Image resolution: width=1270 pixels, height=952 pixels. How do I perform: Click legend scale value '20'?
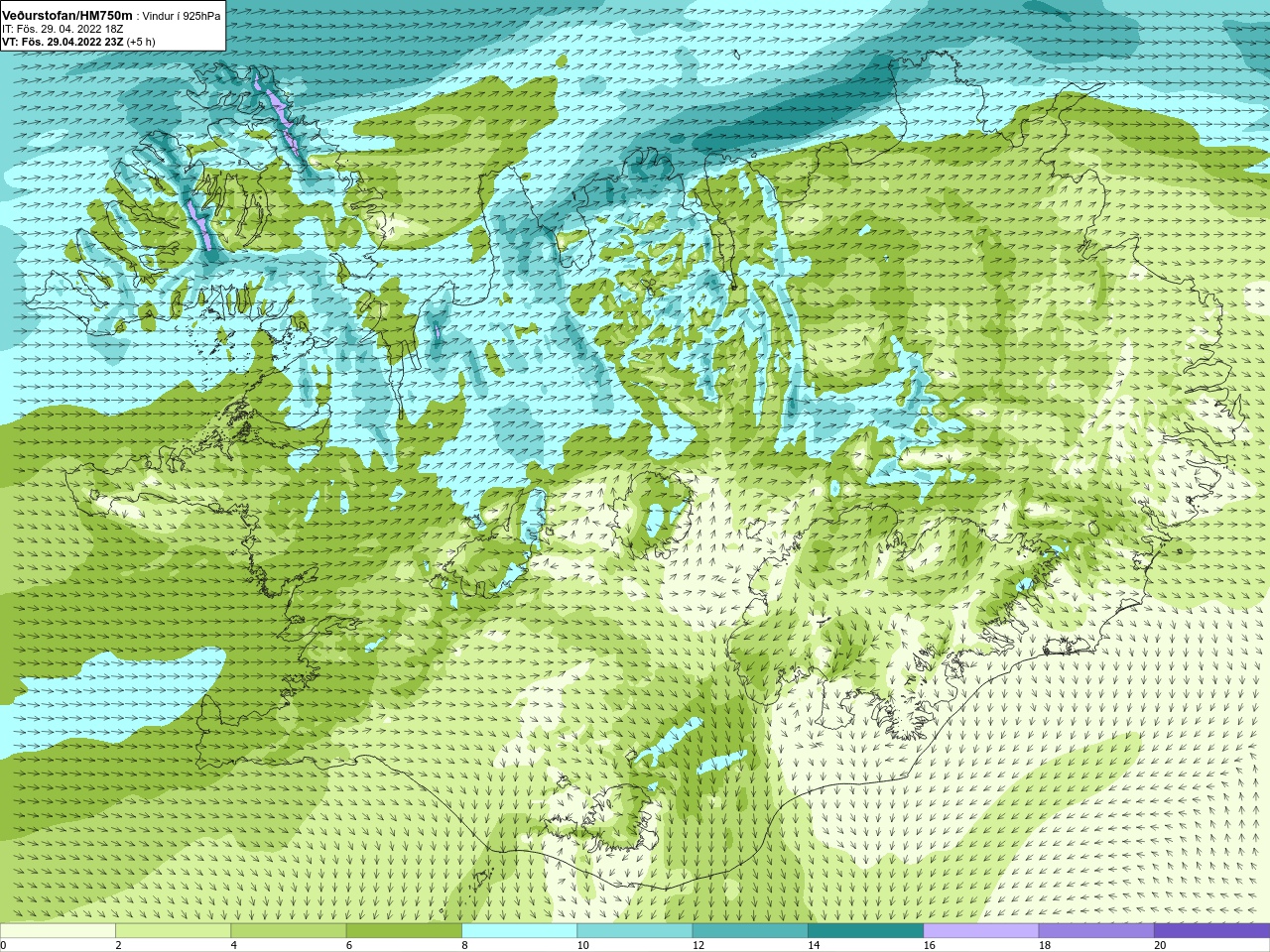point(1160,945)
